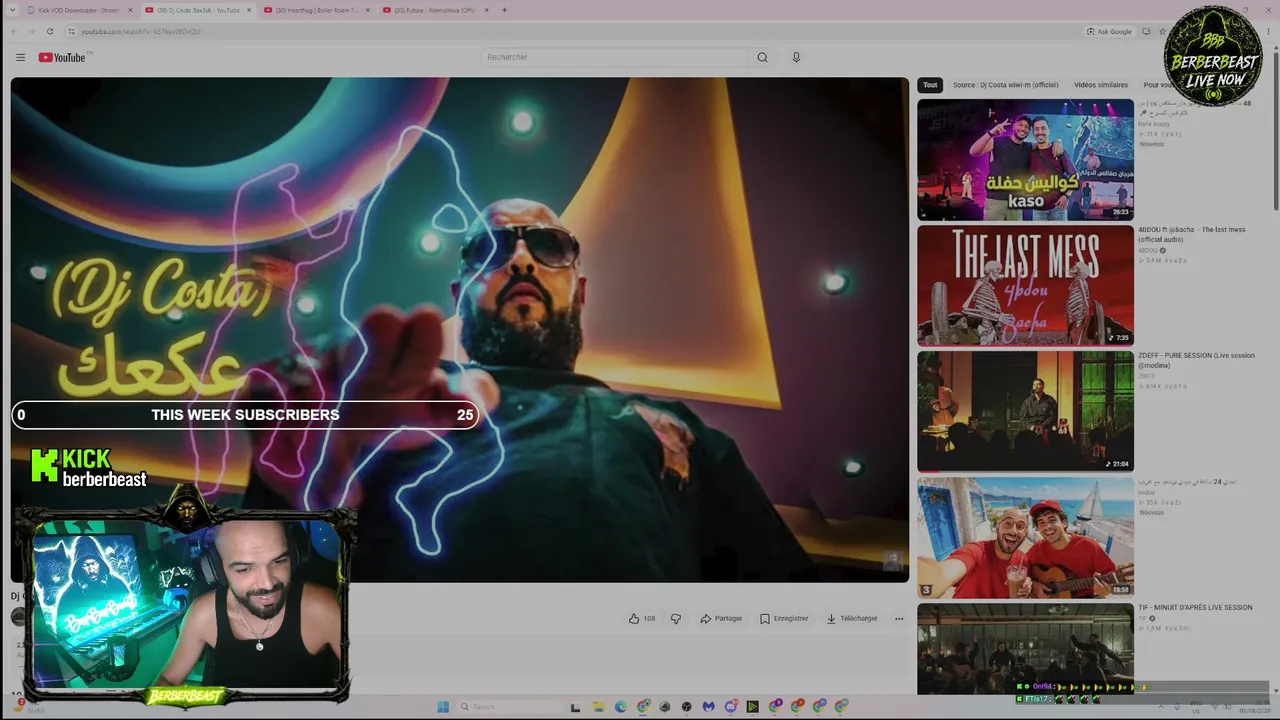Close the Future - Konnichiwa tab
The image size is (1280, 720).
coord(486,10)
